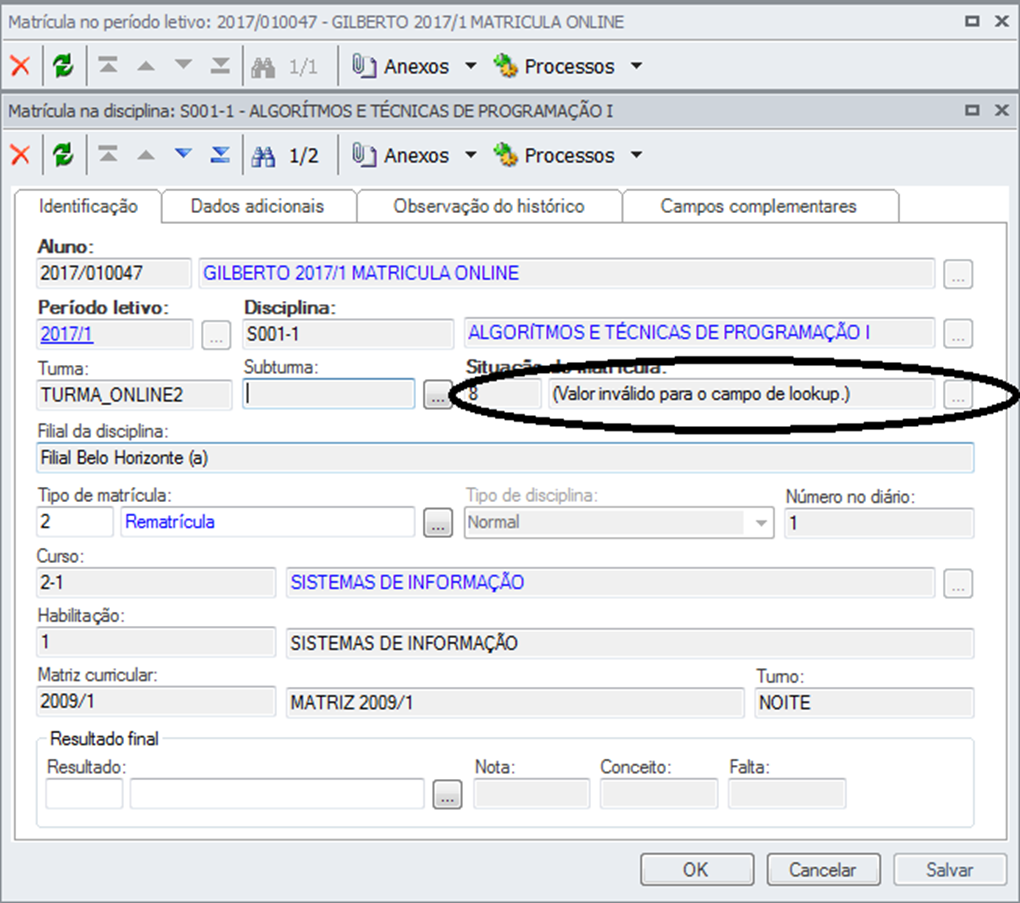Click the green refresh icon in the Matrícula na disciplina toolbar
Image resolution: width=1020 pixels, height=903 pixels.
pos(63,155)
